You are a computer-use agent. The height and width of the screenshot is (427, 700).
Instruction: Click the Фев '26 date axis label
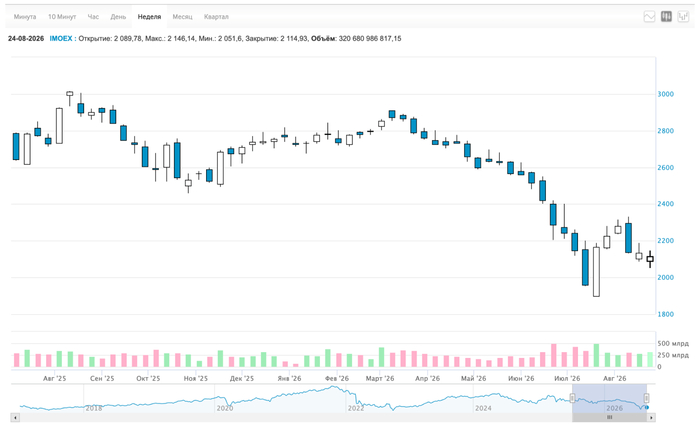point(337,378)
